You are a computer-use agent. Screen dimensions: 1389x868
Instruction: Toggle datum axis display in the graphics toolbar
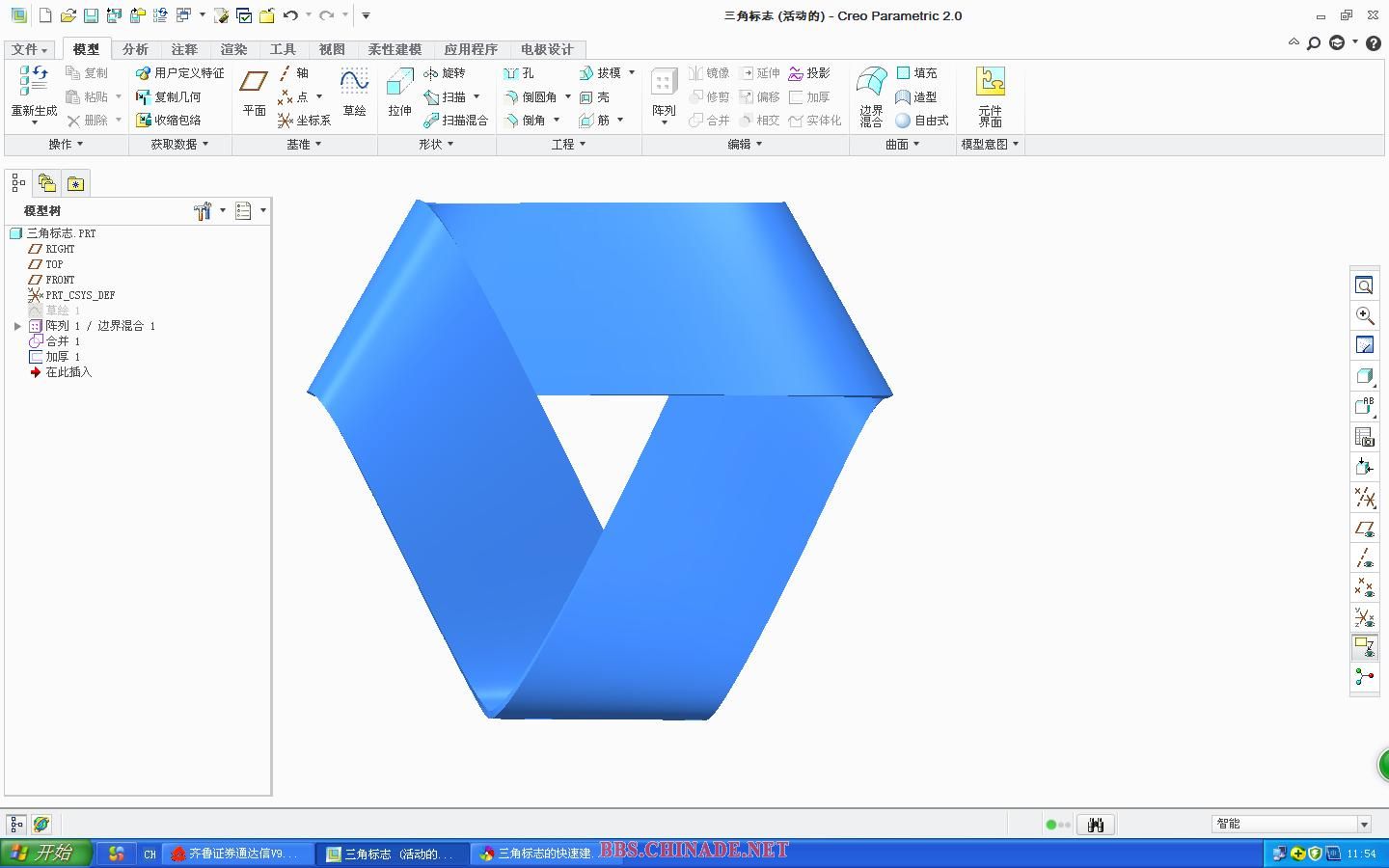point(1364,558)
